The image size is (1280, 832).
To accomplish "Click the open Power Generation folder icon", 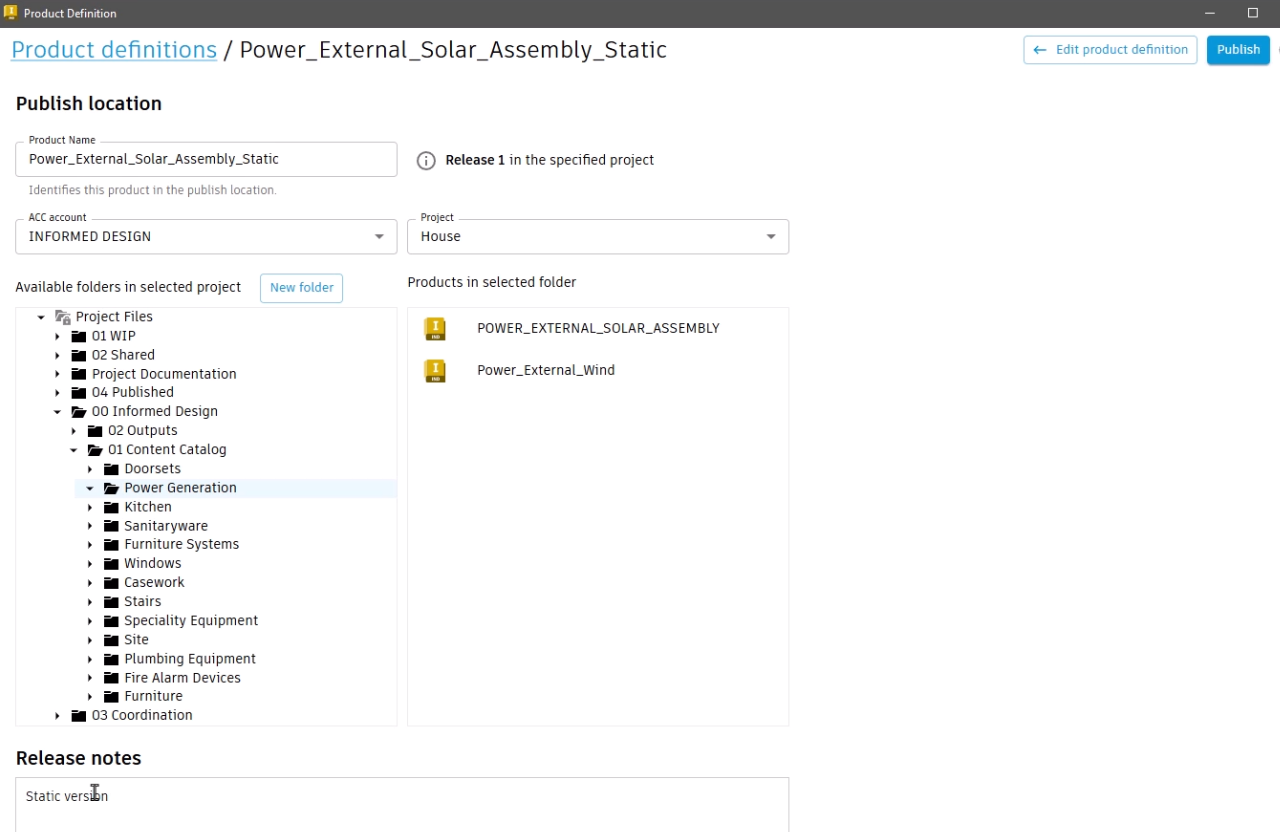I will (111, 488).
